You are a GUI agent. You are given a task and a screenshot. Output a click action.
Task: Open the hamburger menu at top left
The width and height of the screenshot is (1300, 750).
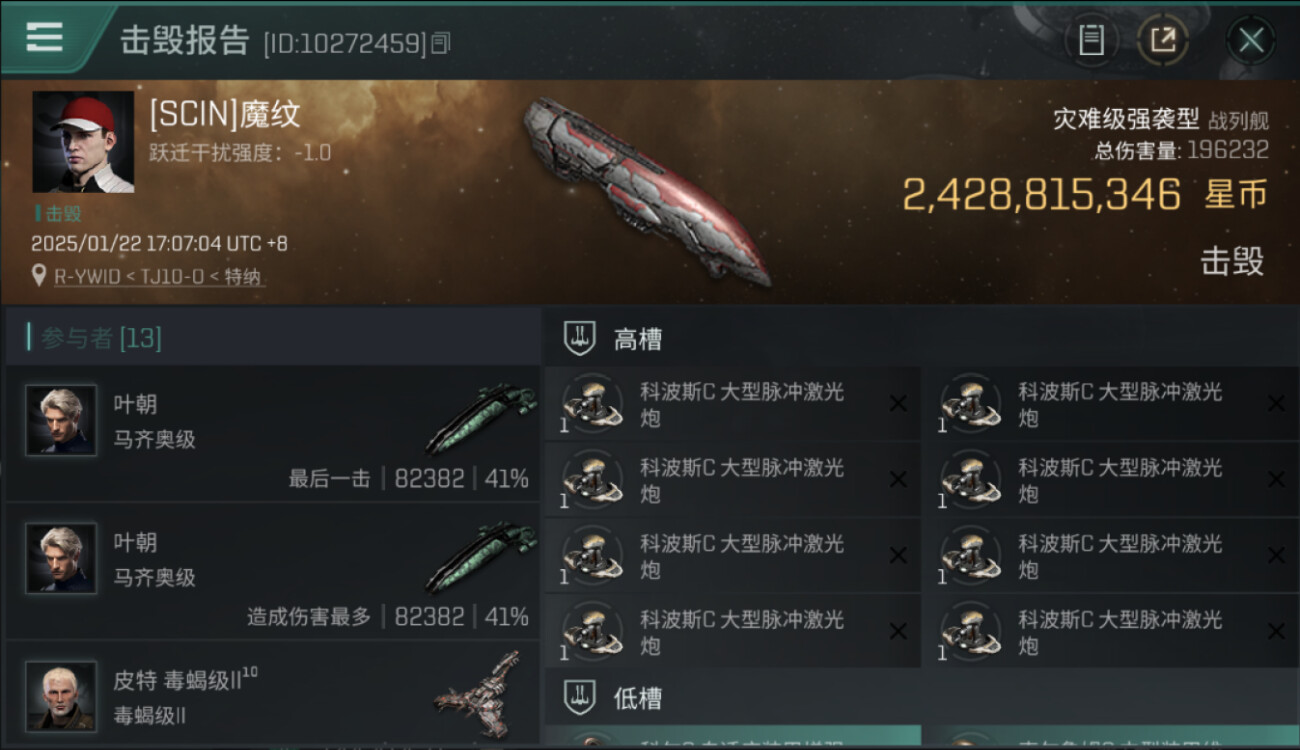coord(44,38)
